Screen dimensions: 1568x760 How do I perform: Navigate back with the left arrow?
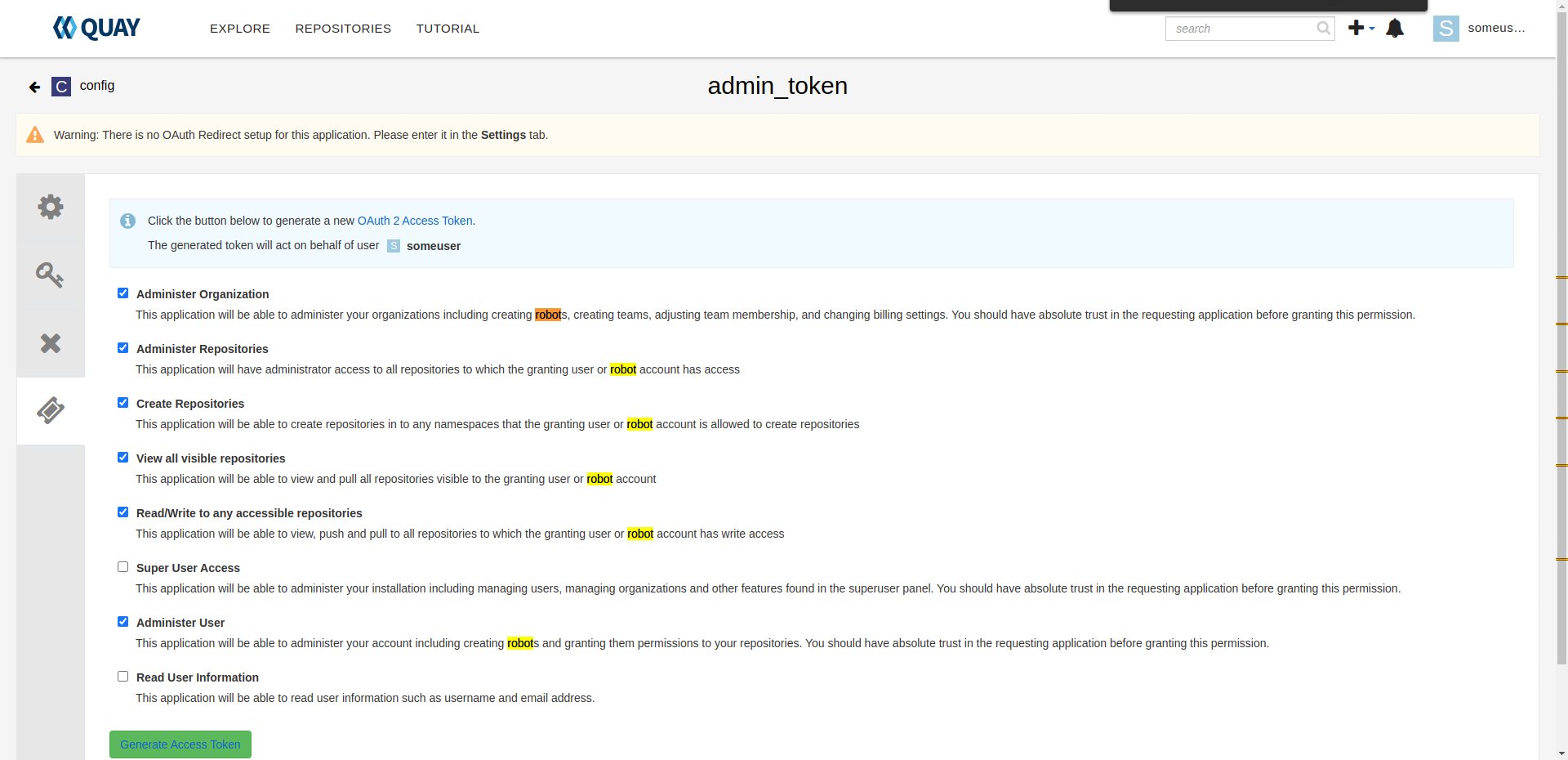click(x=33, y=86)
